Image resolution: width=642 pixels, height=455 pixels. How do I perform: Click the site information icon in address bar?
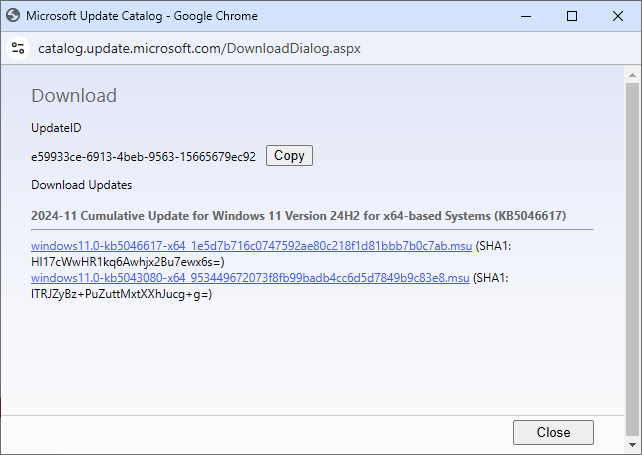18,48
